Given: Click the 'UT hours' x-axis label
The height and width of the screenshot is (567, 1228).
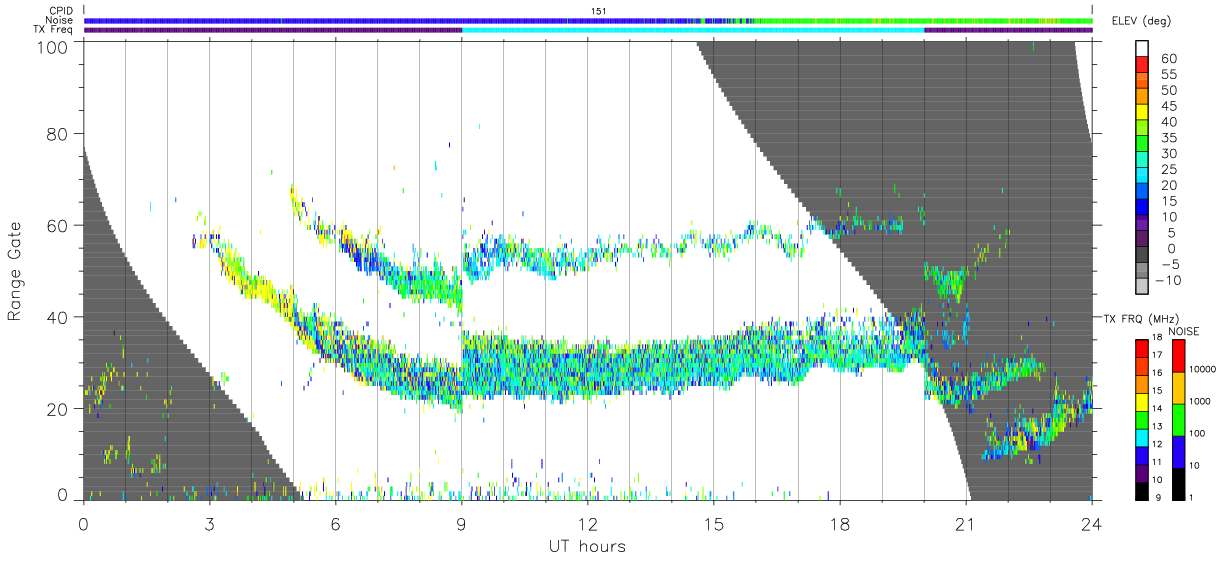Looking at the screenshot, I should (586, 546).
